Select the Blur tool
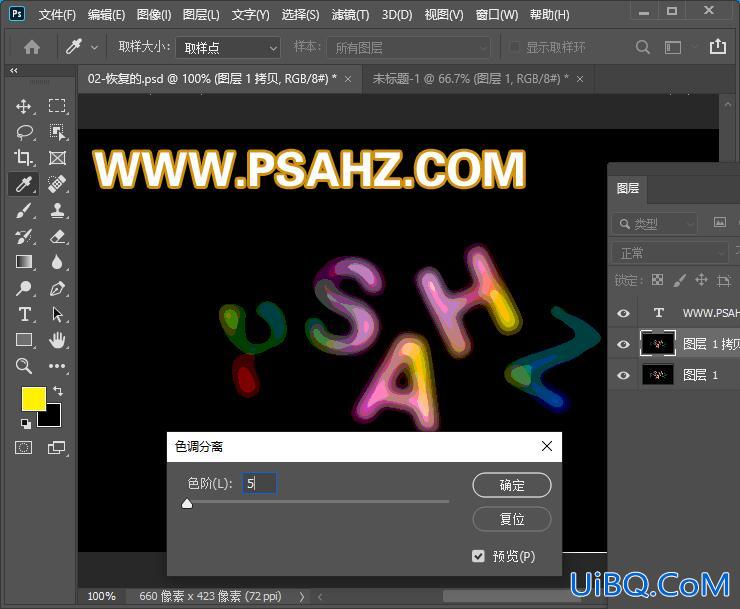The image size is (740, 609). point(57,262)
